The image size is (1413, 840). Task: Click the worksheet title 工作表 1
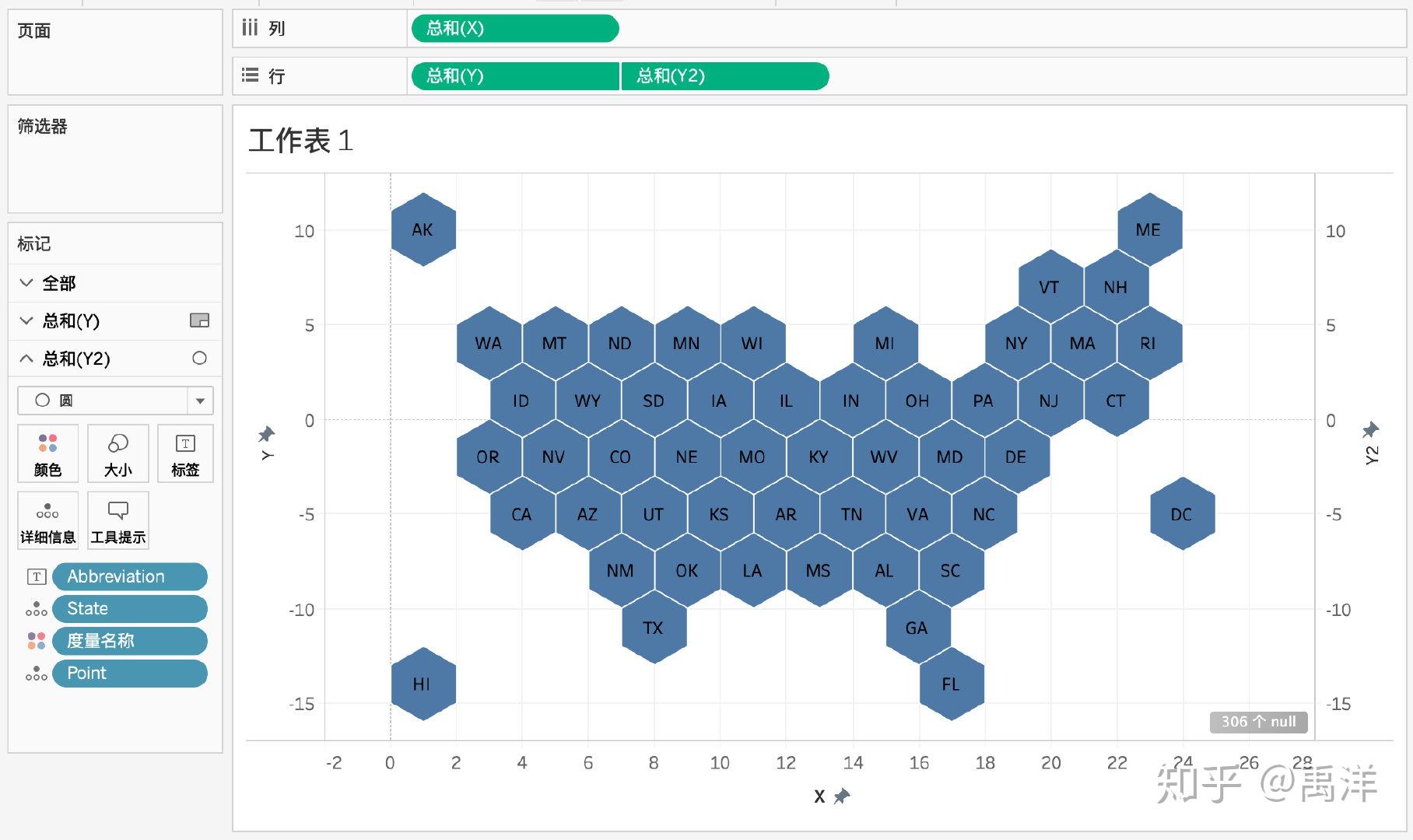click(x=301, y=141)
